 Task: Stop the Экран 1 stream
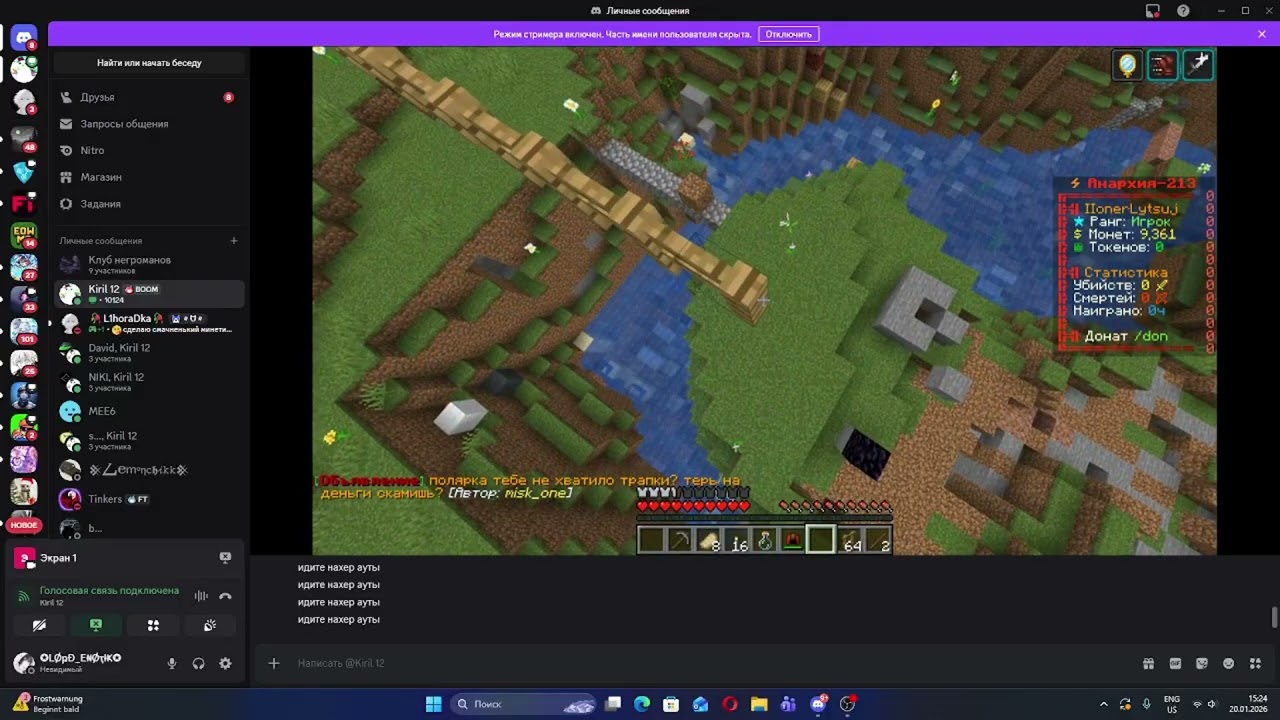(x=225, y=558)
